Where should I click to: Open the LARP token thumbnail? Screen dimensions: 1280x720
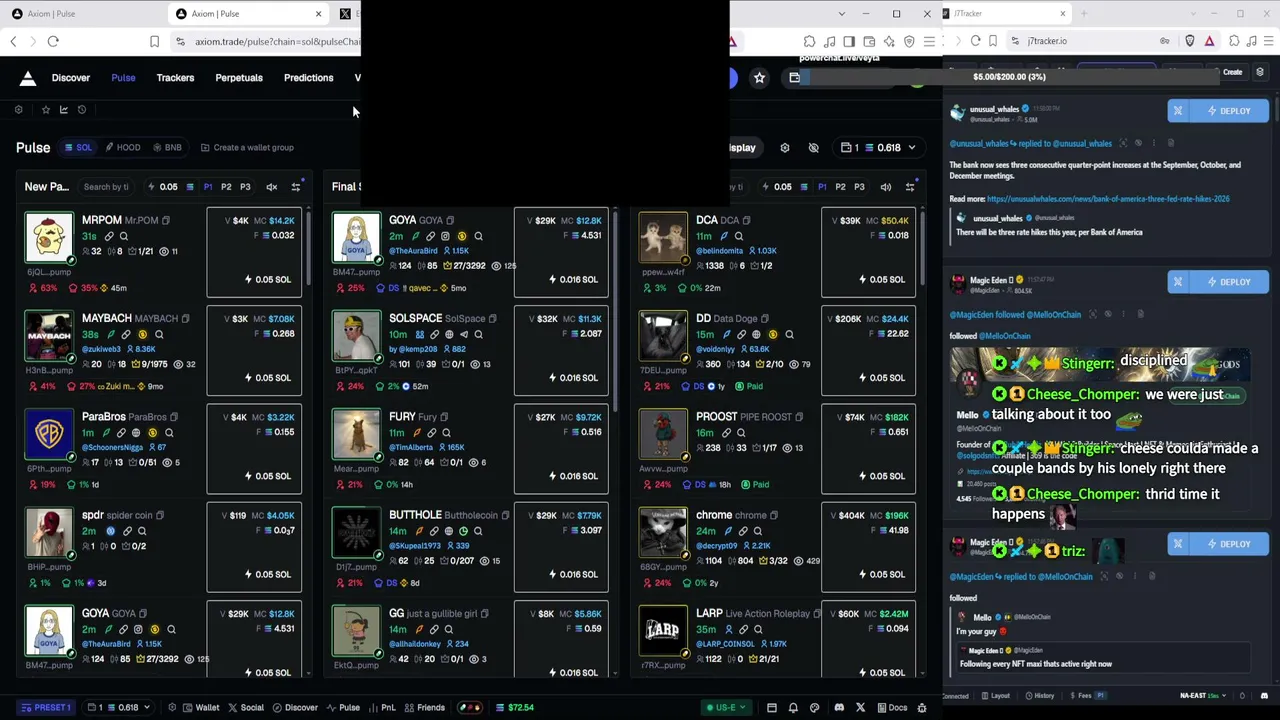664,631
